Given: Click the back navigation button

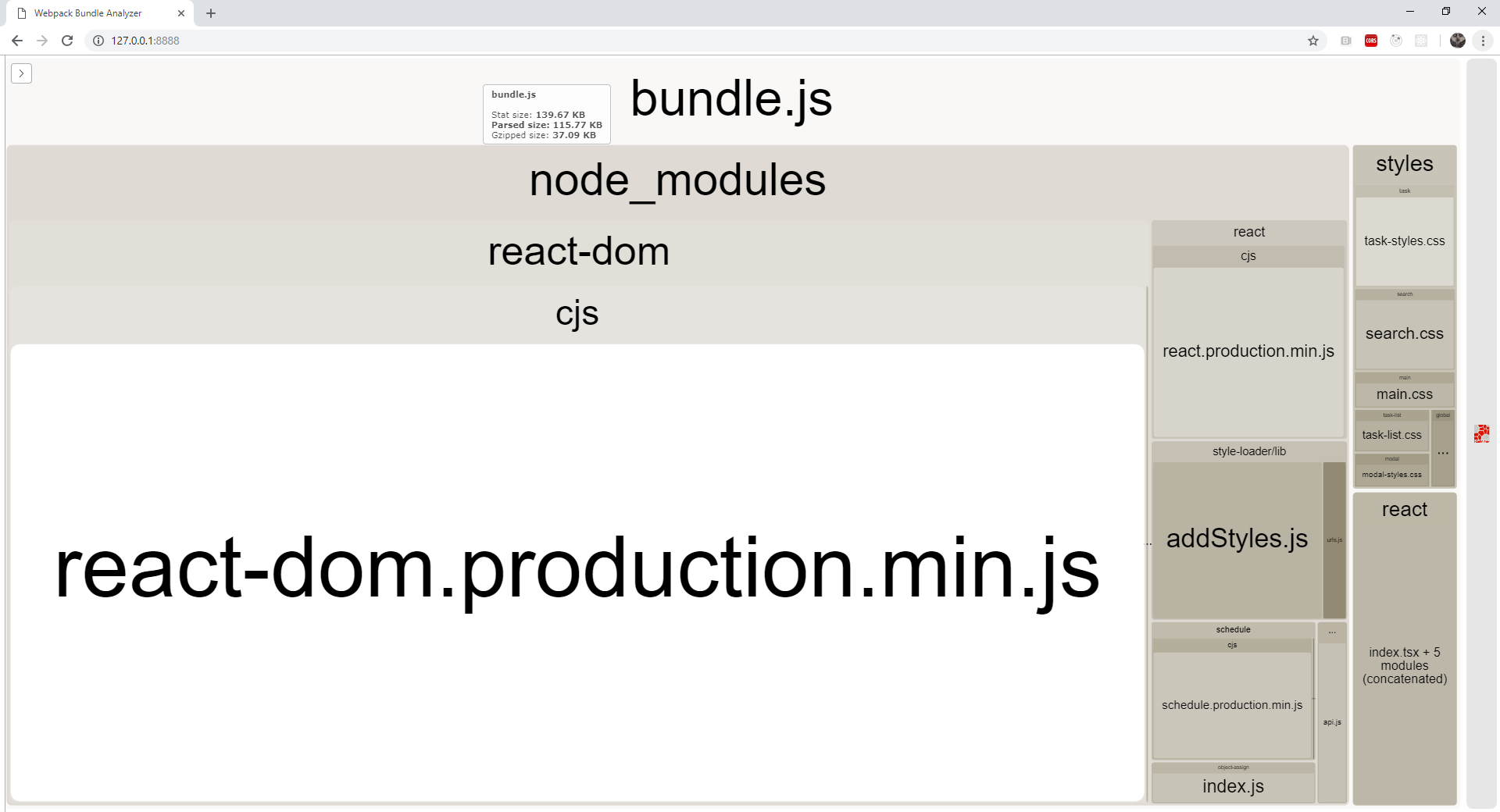Looking at the screenshot, I should tap(17, 41).
